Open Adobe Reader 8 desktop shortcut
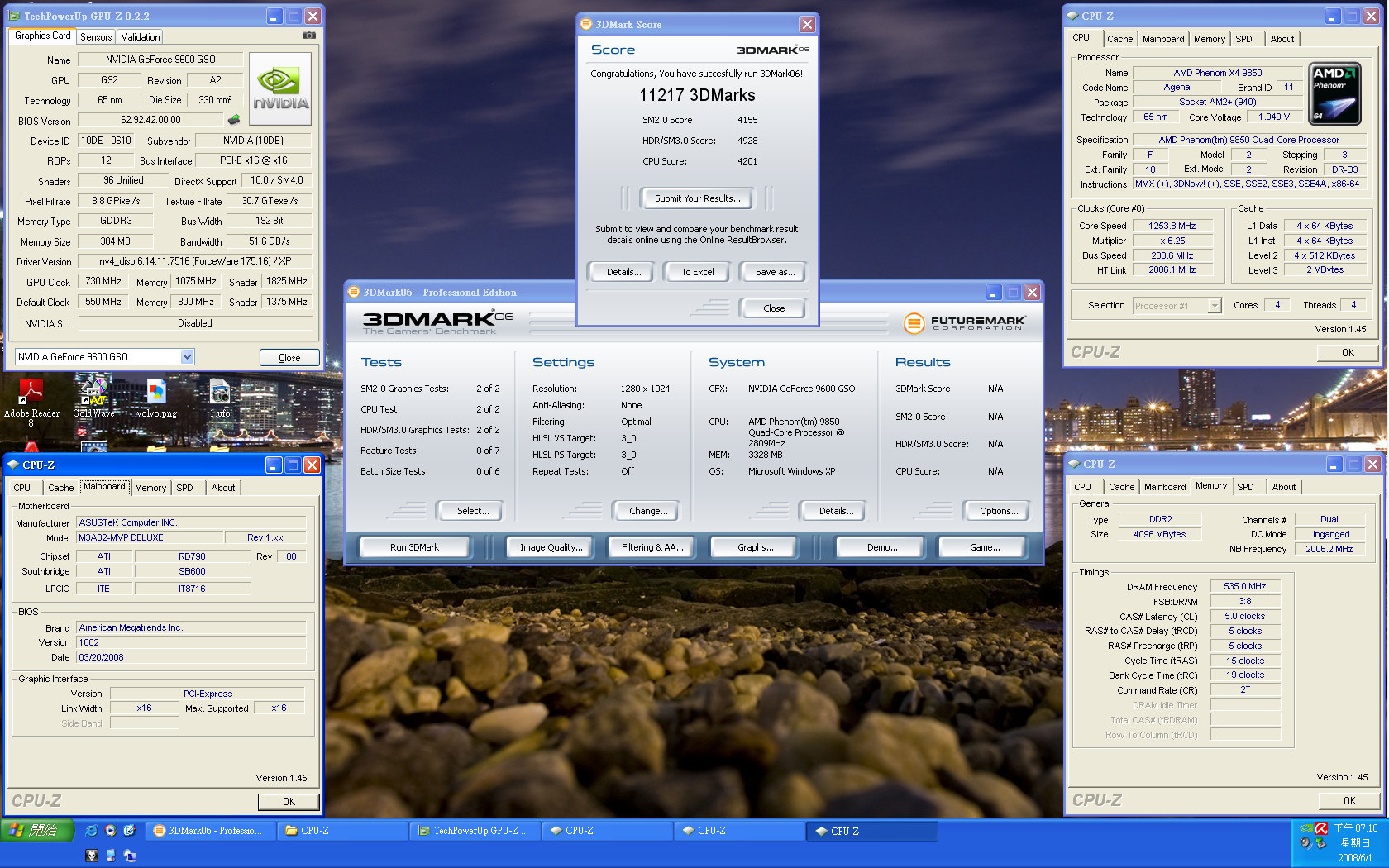The height and width of the screenshot is (868, 1389). tap(31, 402)
